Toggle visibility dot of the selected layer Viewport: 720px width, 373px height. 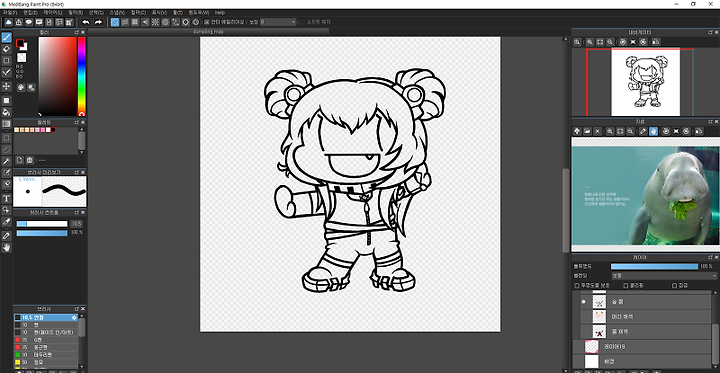(x=584, y=302)
